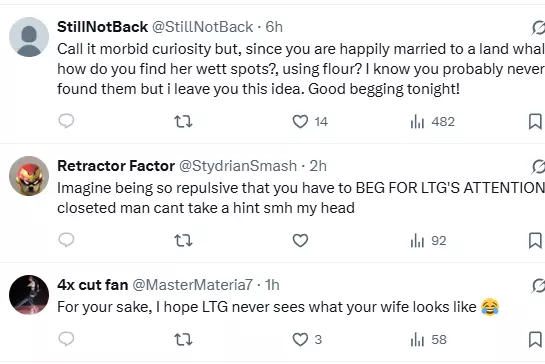
Task: Open Grok icon on StillNotBack's tweet
Action: (538, 28)
